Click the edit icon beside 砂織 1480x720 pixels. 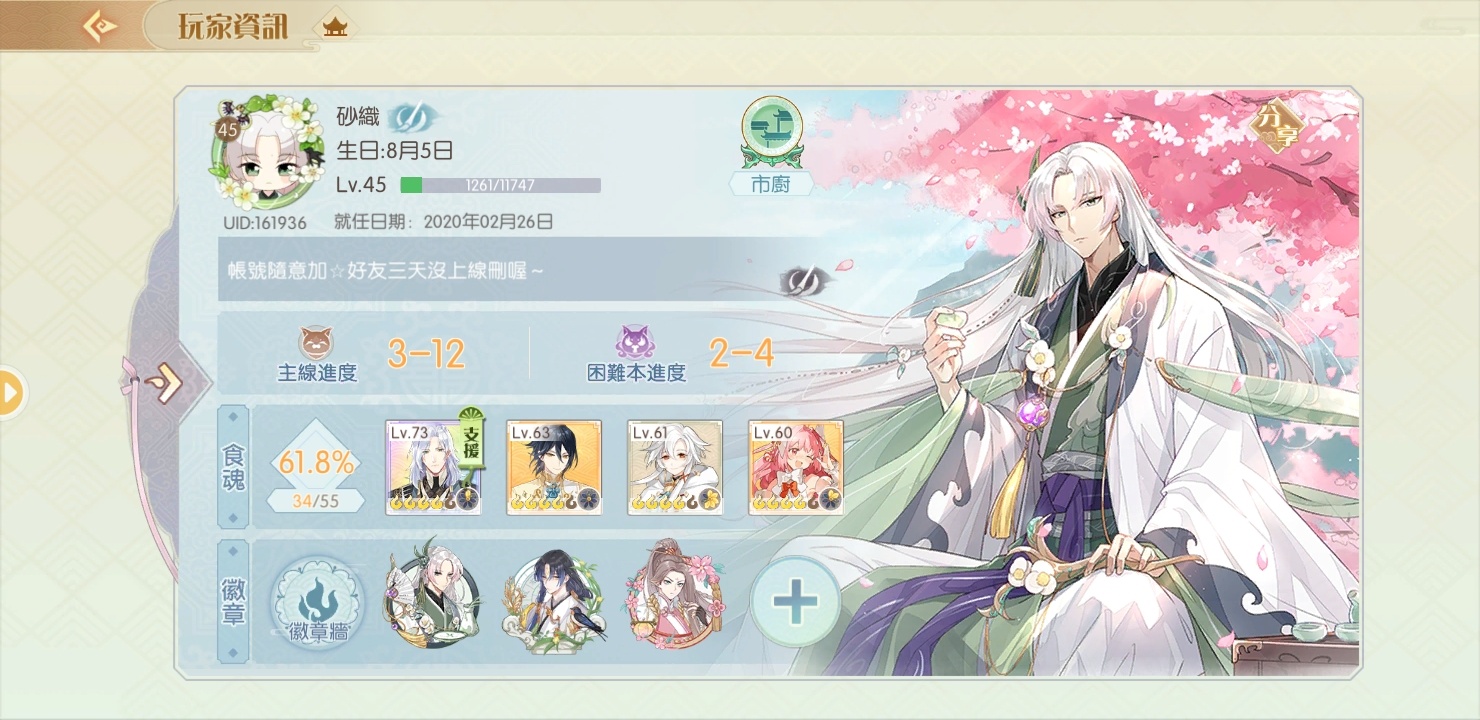[408, 118]
